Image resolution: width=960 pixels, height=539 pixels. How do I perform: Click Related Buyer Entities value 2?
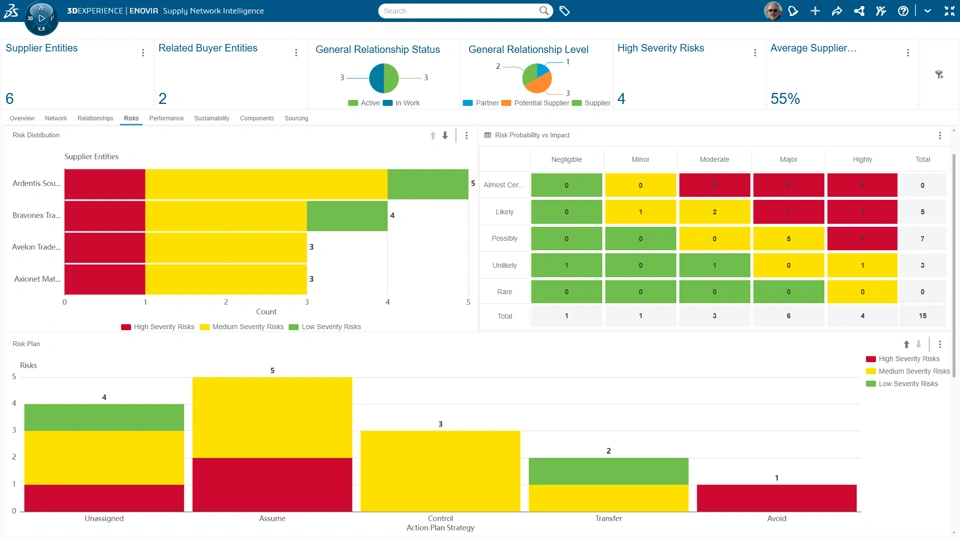pos(162,99)
